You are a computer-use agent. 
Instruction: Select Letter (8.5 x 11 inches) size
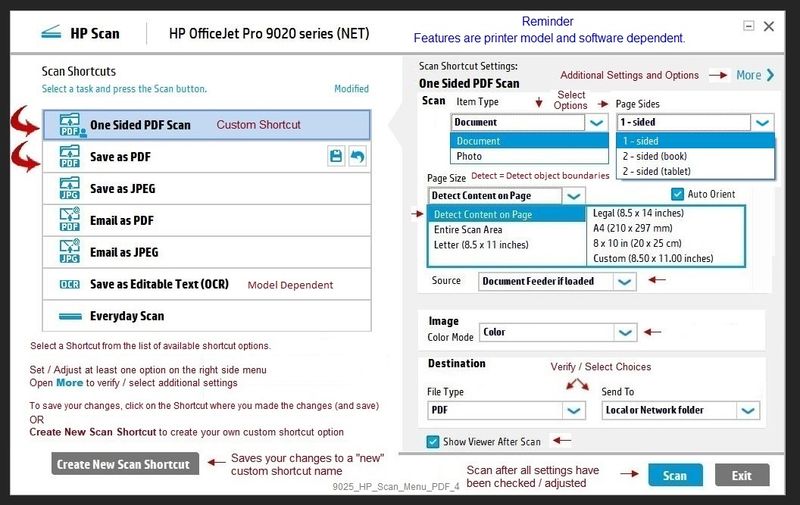[507, 245]
